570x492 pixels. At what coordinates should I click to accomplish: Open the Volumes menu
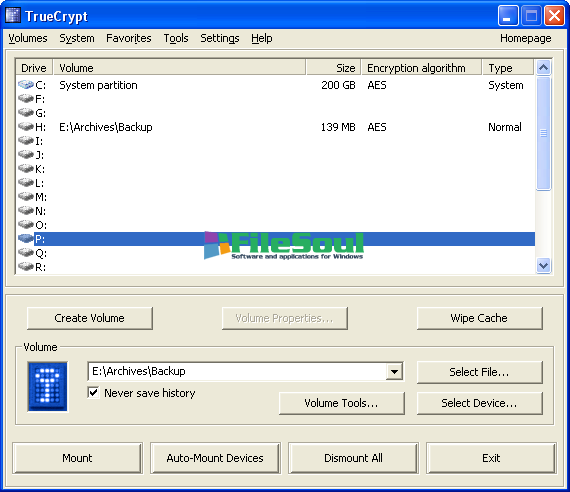[28, 38]
